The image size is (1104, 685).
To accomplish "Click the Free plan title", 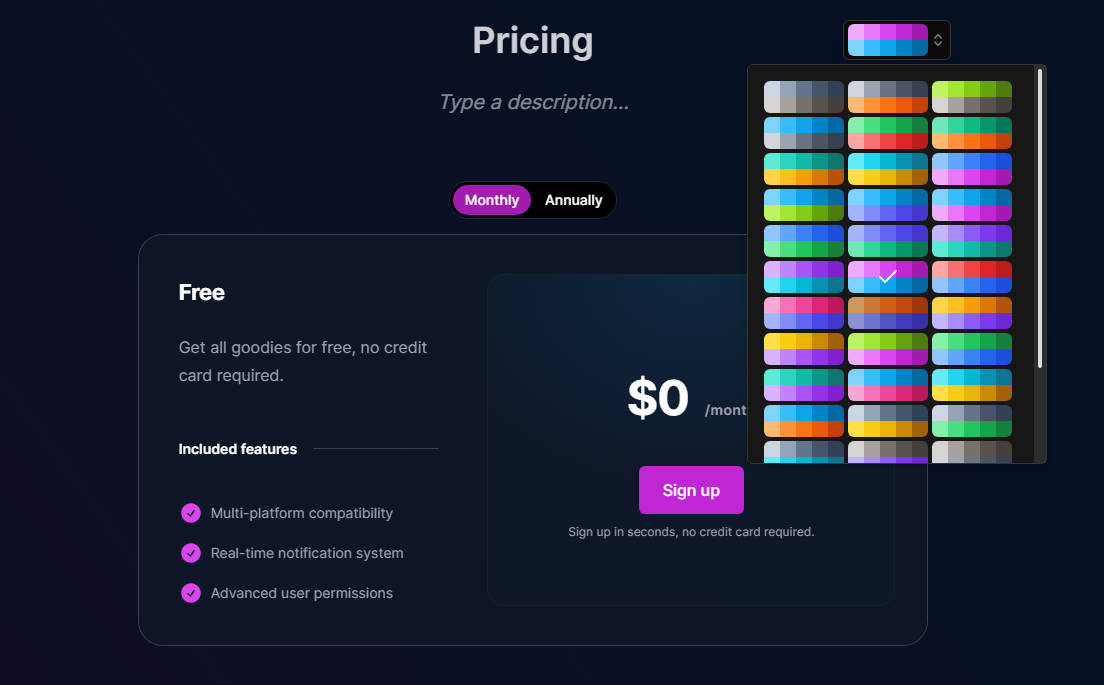I will tap(201, 292).
